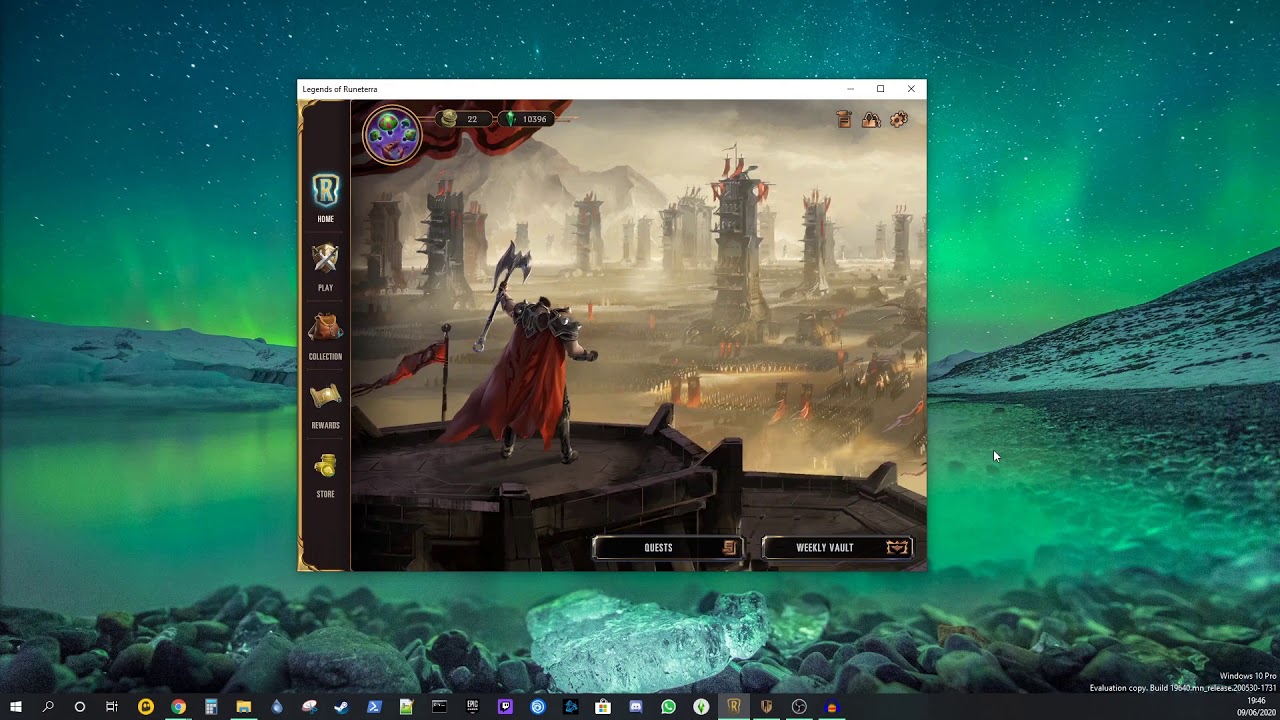Viewport: 1280px width, 720px height.
Task: Launch Google Chrome from the taskbar
Action: tap(178, 707)
